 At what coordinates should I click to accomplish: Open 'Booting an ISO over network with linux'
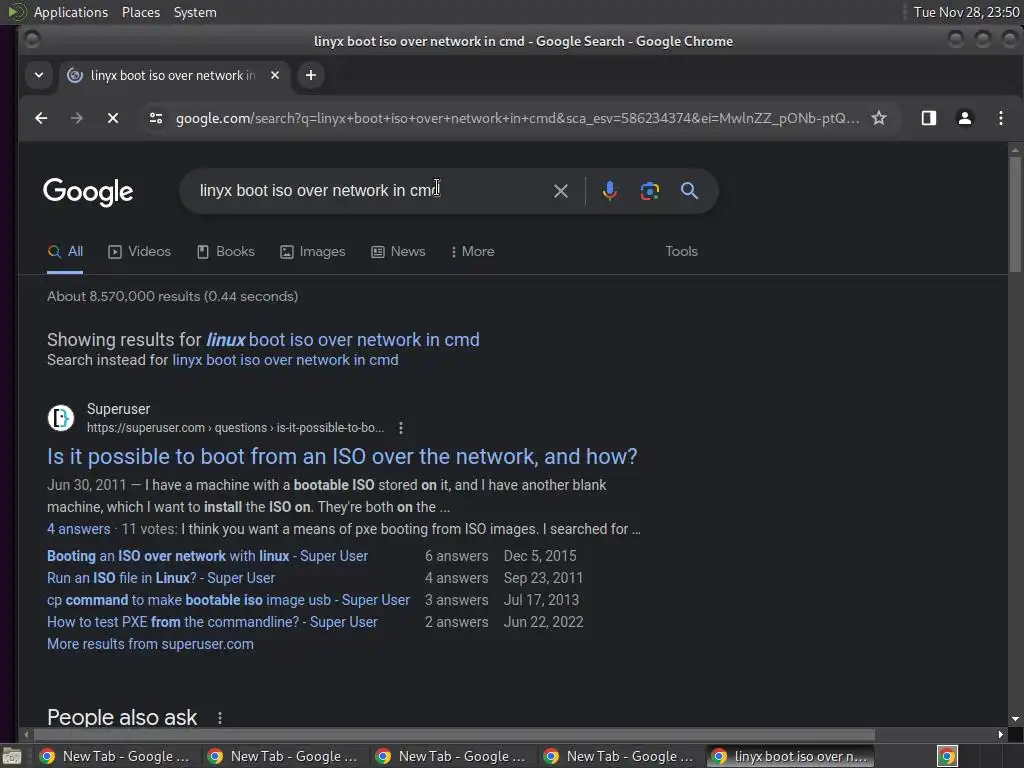tap(207, 556)
